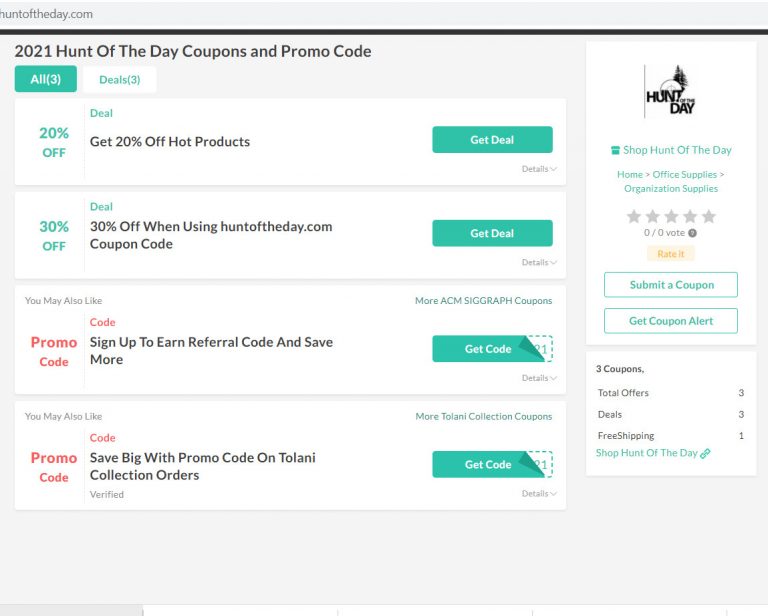Click the vote help question mark icon
The width and height of the screenshot is (768, 616).
[x=692, y=233]
